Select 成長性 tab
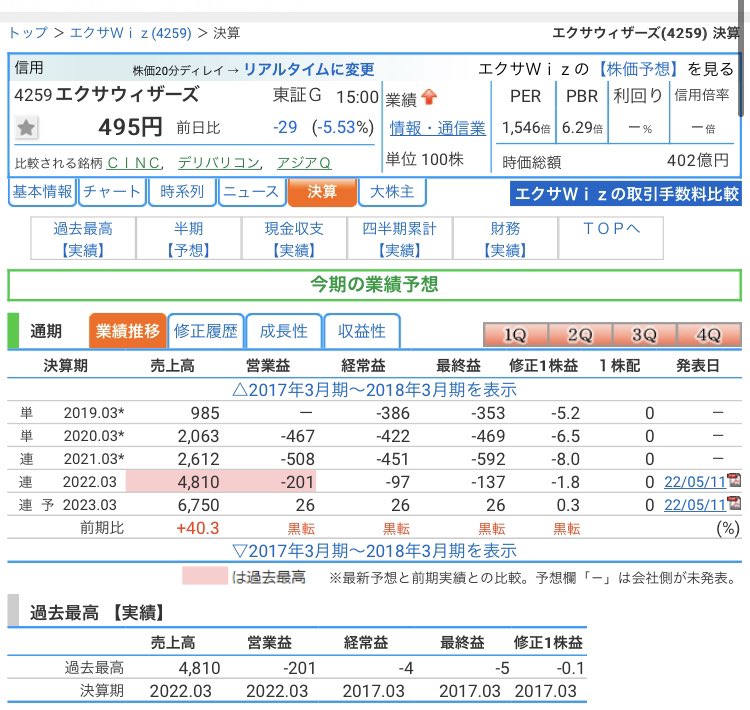This screenshot has width=750, height=710. point(284,331)
